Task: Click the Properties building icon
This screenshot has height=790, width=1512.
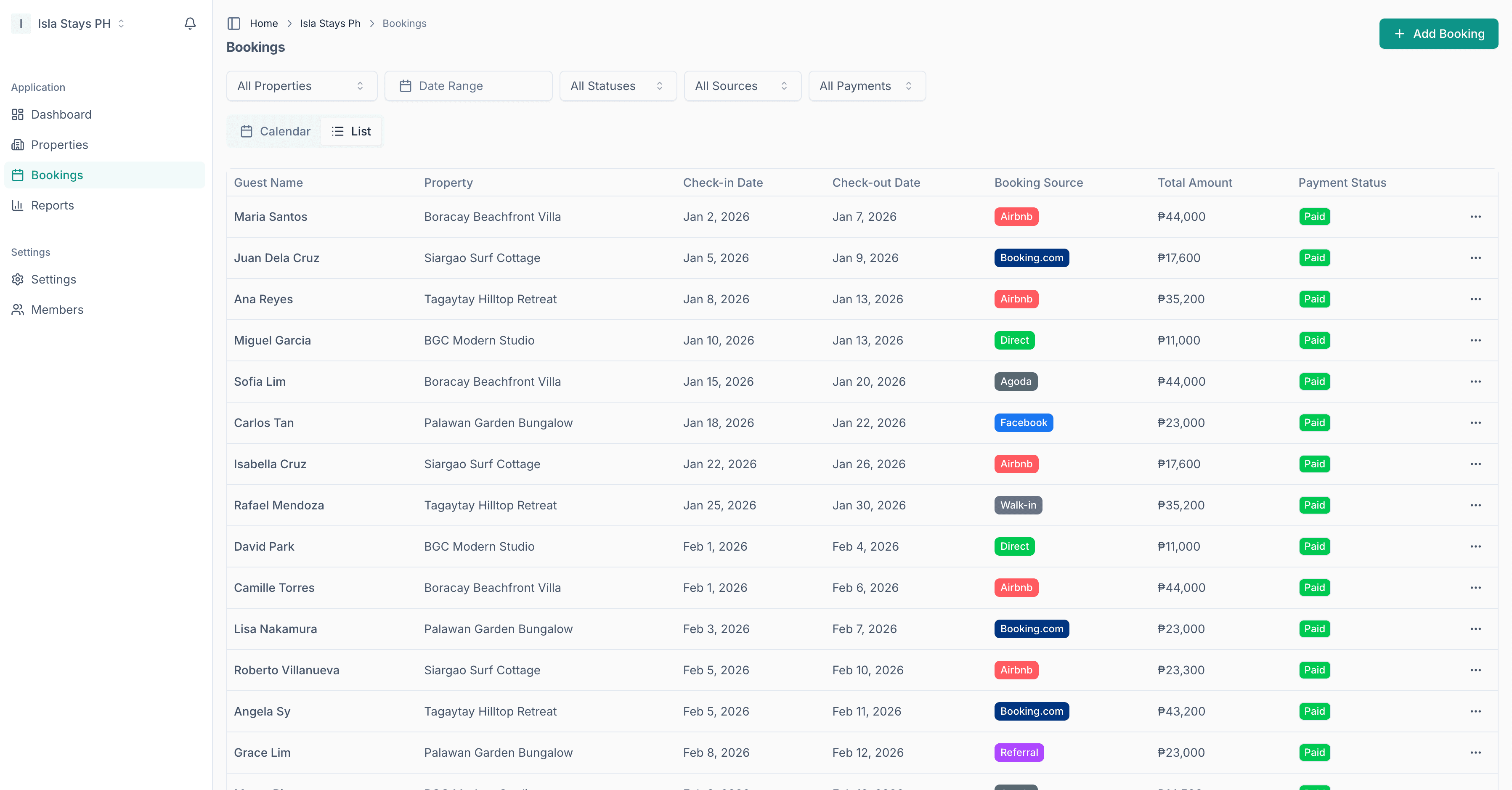Action: 18,144
